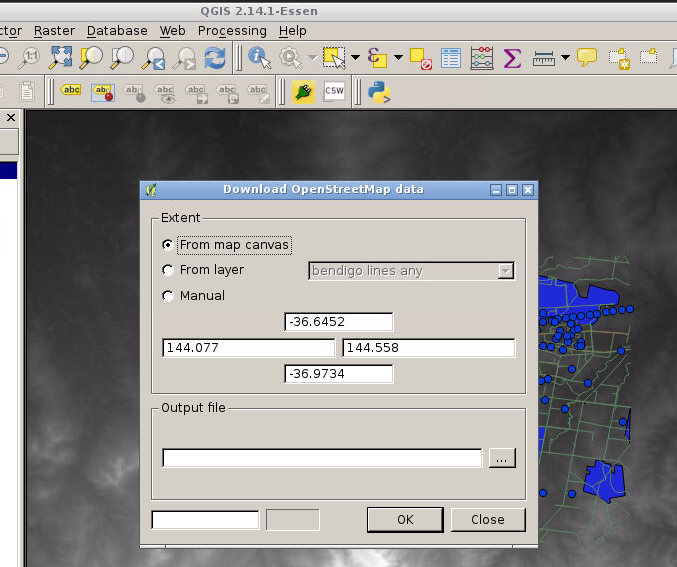Click the Pin/Unpin Labels icon
Screen dimensions: 677x567
click(134, 92)
